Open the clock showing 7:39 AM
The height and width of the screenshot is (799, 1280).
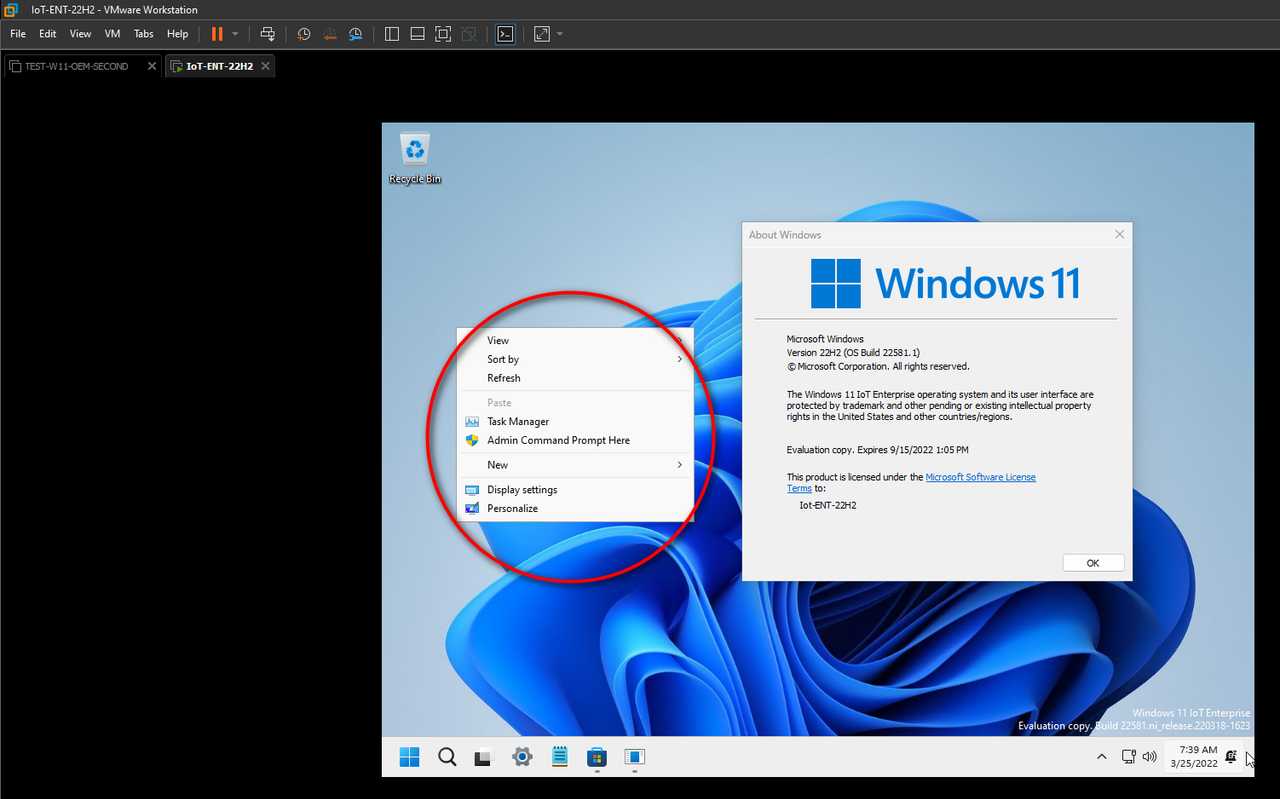(x=1194, y=757)
